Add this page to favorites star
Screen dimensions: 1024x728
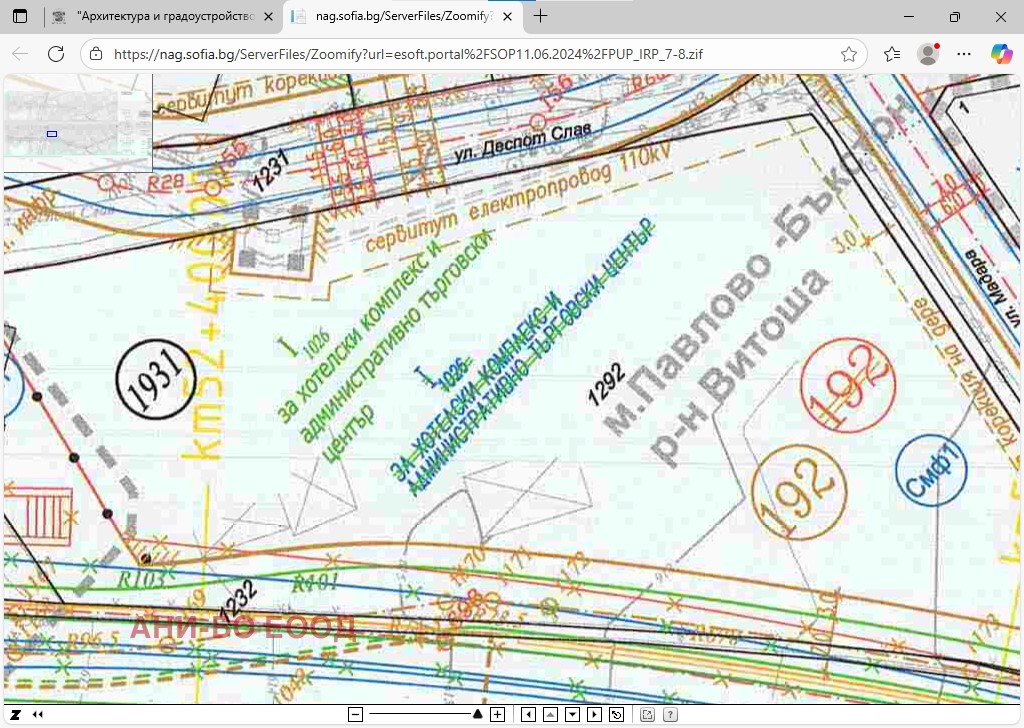[x=849, y=54]
